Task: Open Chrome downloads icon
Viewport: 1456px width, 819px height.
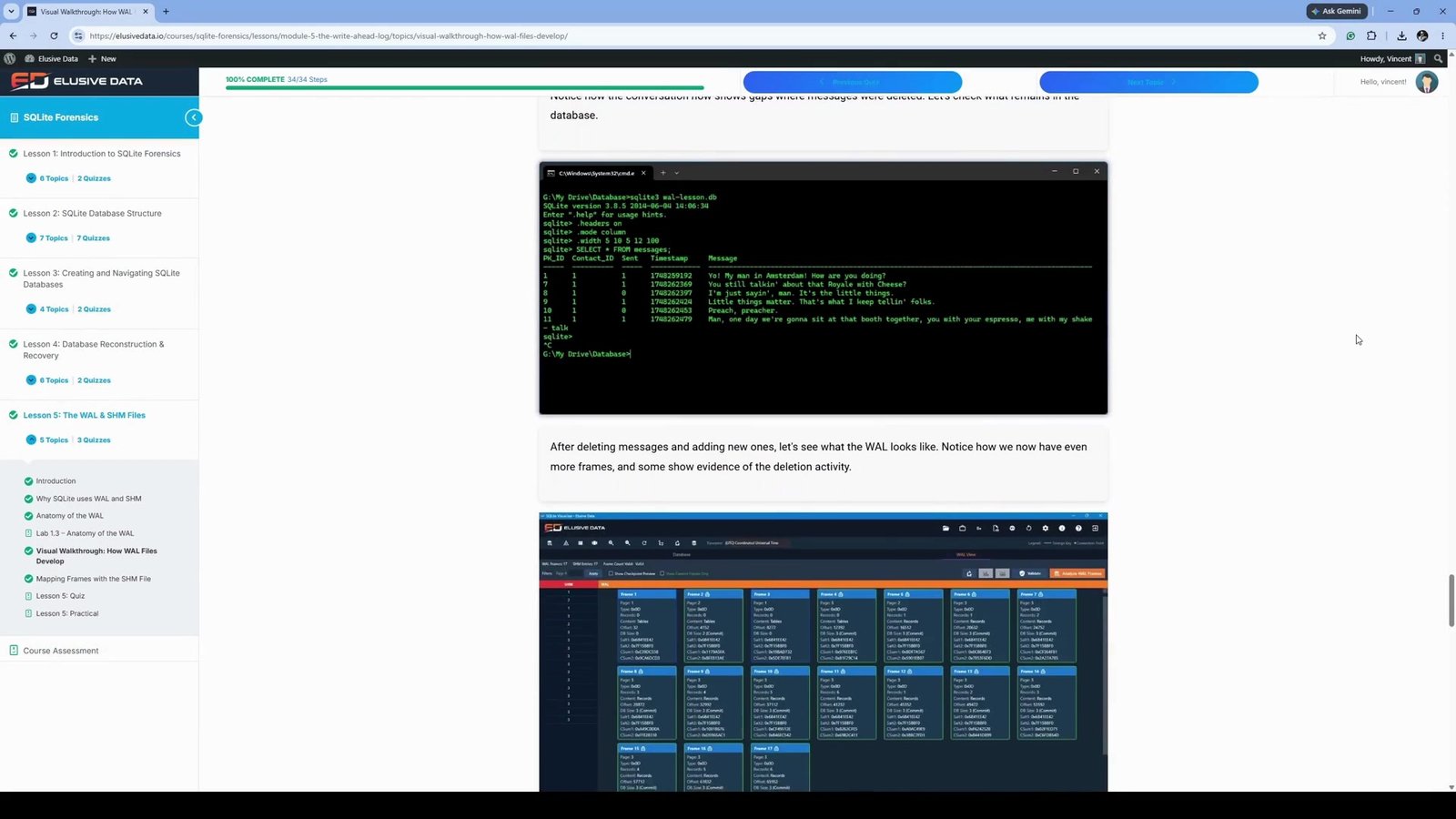Action: [x=1401, y=35]
